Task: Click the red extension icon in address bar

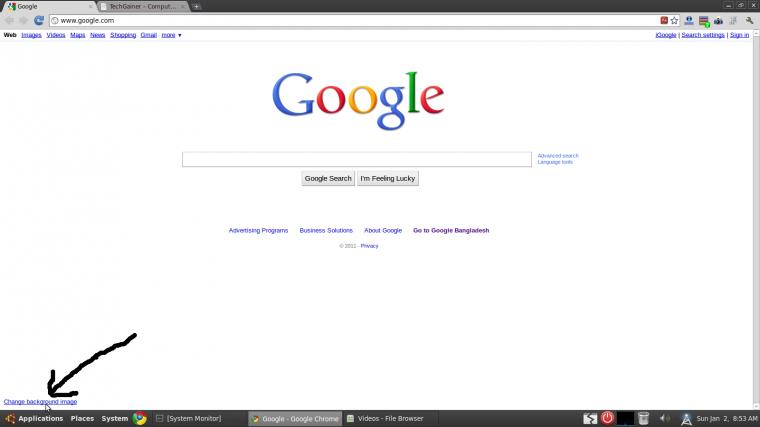Action: pyautogui.click(x=664, y=20)
